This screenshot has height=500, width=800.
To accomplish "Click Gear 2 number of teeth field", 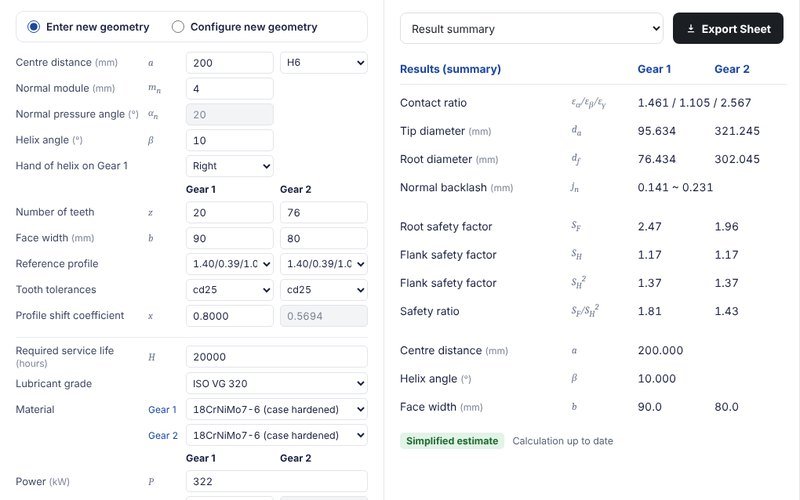I will point(323,212).
